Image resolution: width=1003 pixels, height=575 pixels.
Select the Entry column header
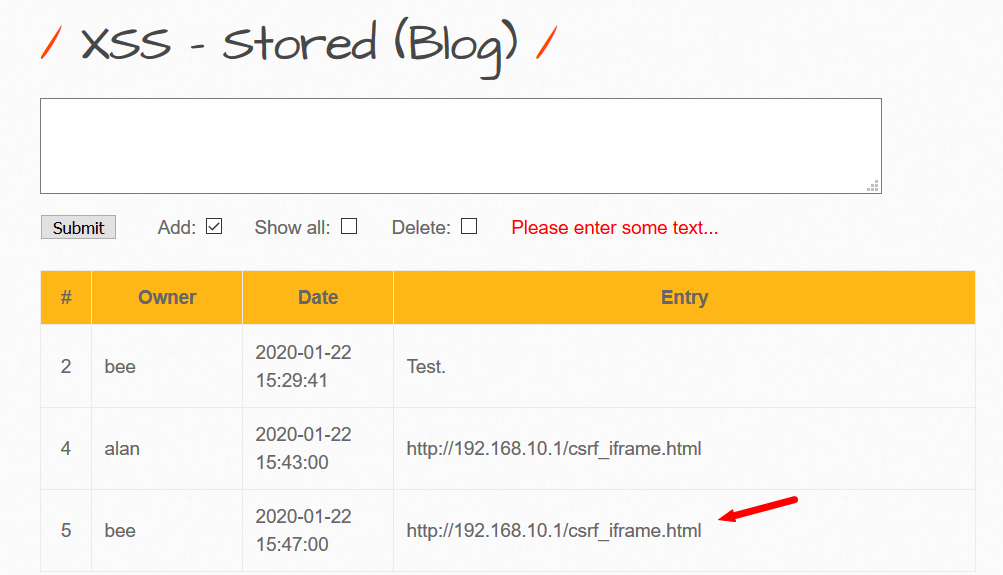(x=684, y=297)
